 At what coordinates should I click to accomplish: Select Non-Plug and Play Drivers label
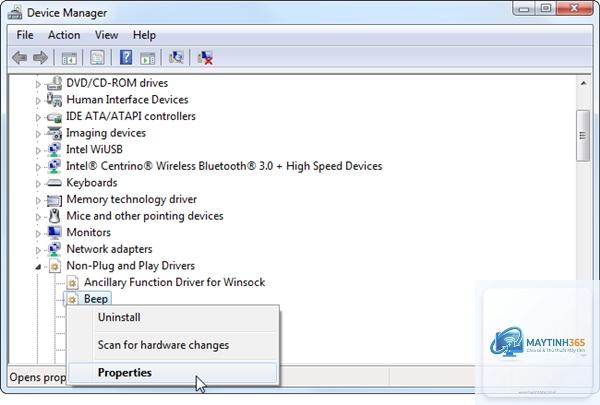[x=130, y=266]
